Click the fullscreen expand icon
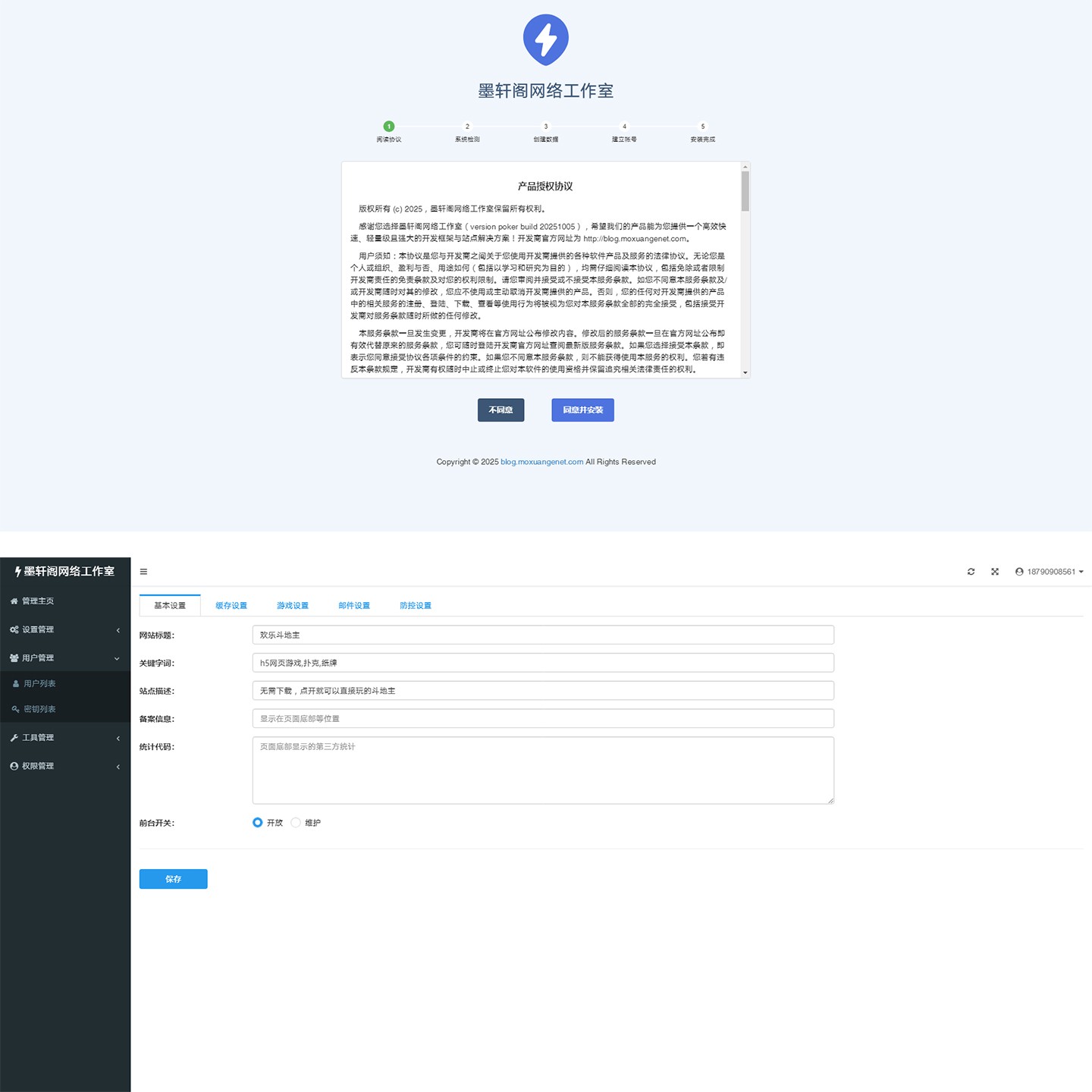 coord(995,572)
